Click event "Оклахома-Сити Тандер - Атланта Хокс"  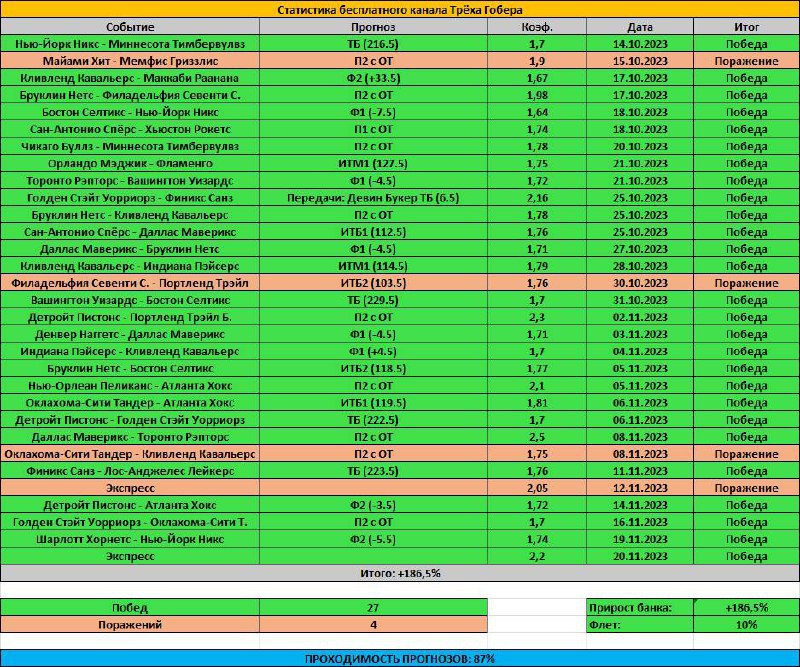coord(130,403)
